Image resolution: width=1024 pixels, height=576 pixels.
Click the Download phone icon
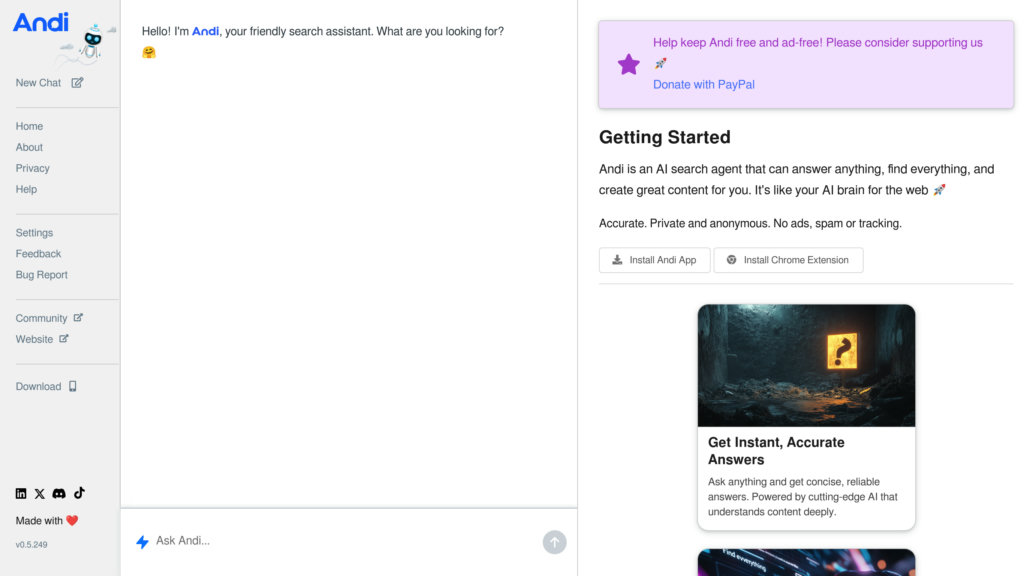click(72, 387)
